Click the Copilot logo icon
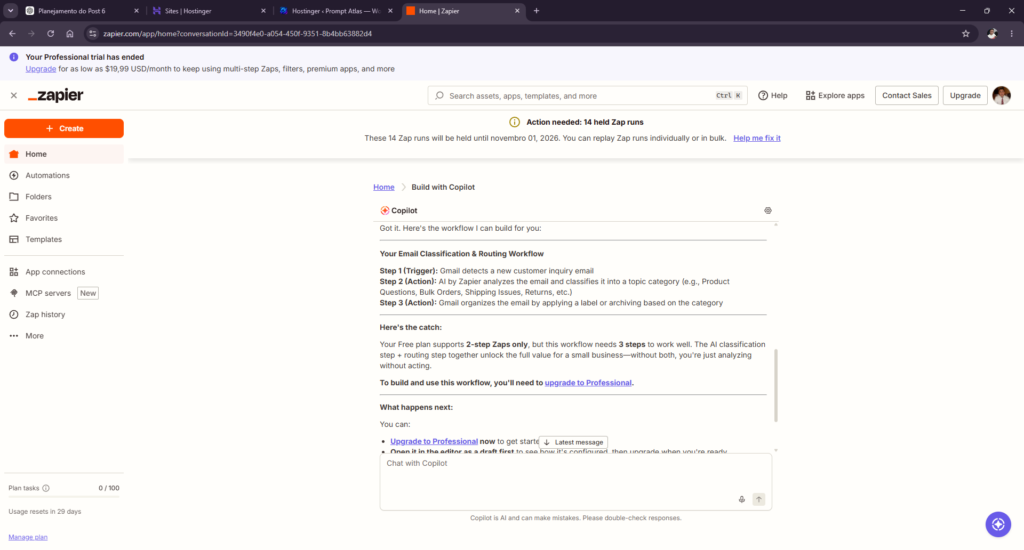 point(385,211)
